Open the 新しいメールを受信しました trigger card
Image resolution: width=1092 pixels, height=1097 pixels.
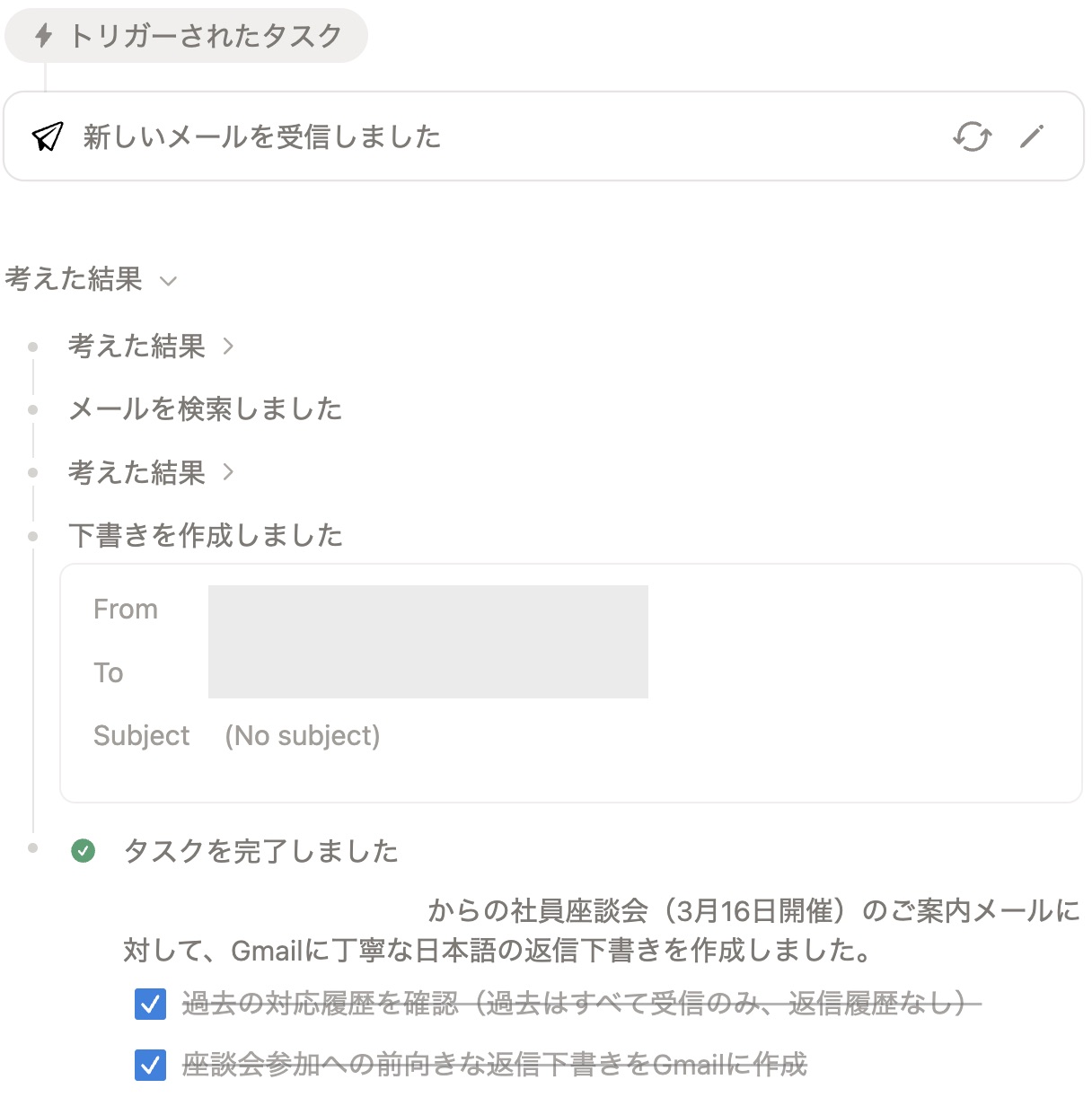click(x=260, y=136)
